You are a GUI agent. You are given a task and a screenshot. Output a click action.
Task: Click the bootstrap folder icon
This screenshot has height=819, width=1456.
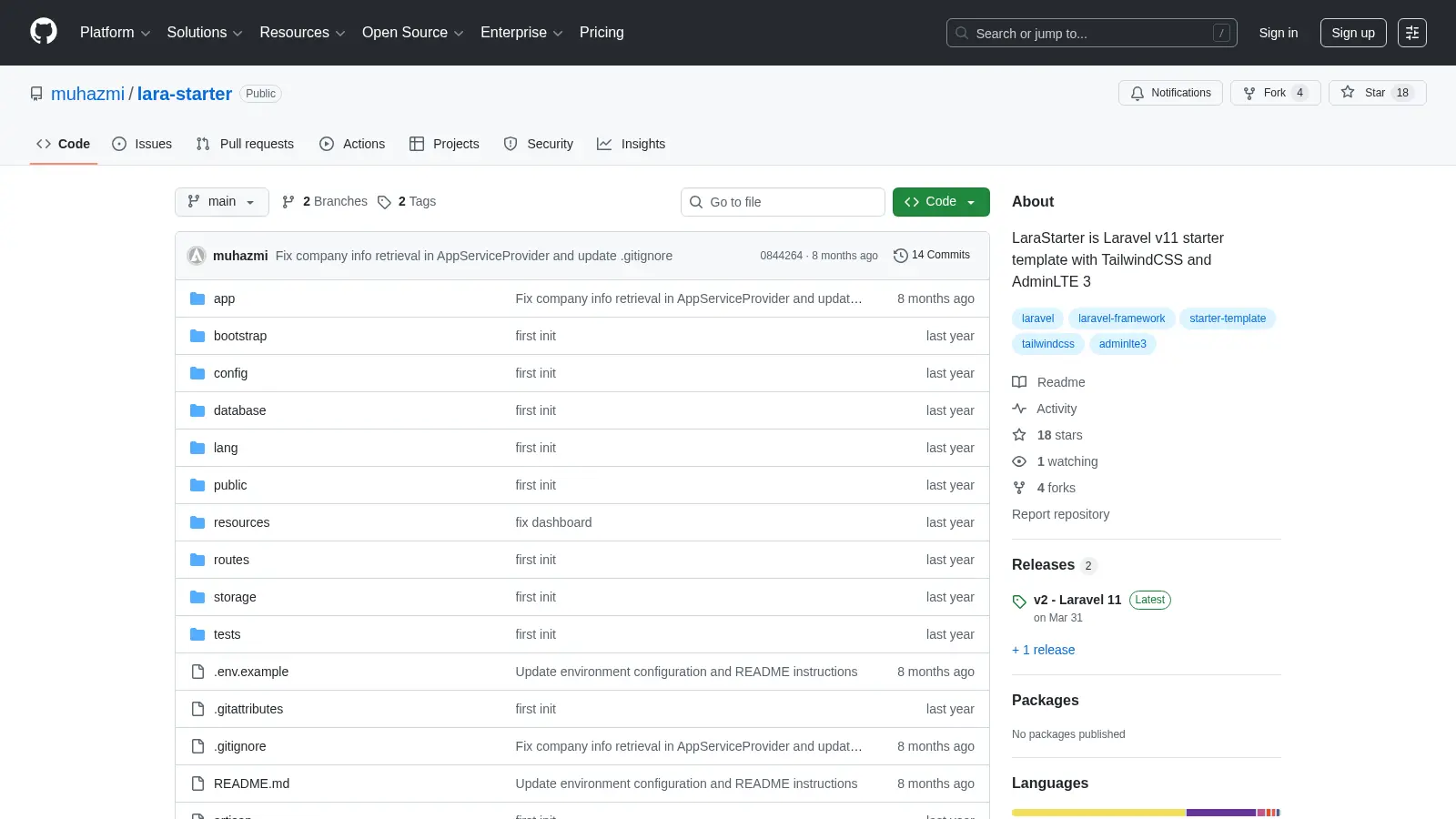[197, 336]
